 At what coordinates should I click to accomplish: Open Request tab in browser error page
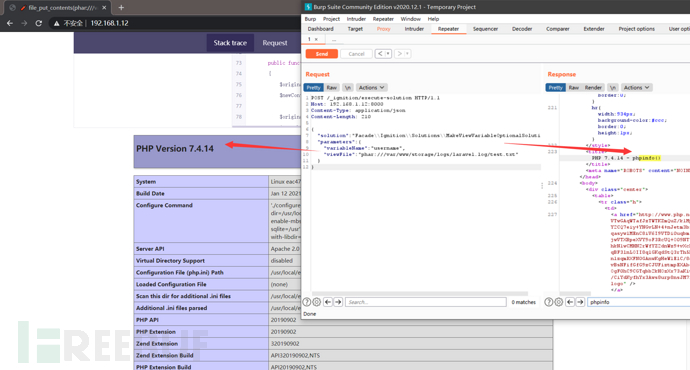(275, 43)
